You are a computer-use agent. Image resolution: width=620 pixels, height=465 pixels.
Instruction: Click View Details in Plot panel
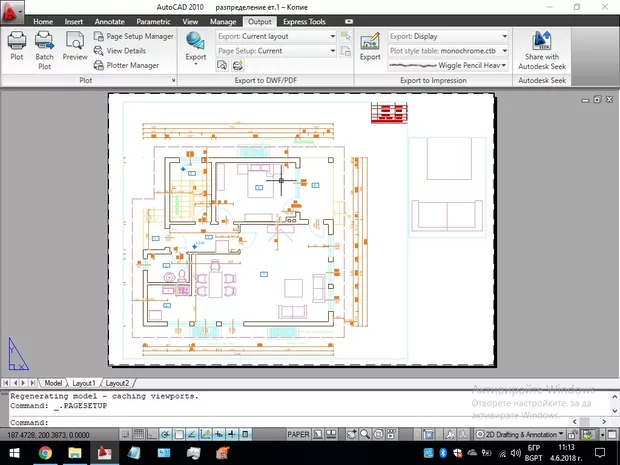[125, 50]
